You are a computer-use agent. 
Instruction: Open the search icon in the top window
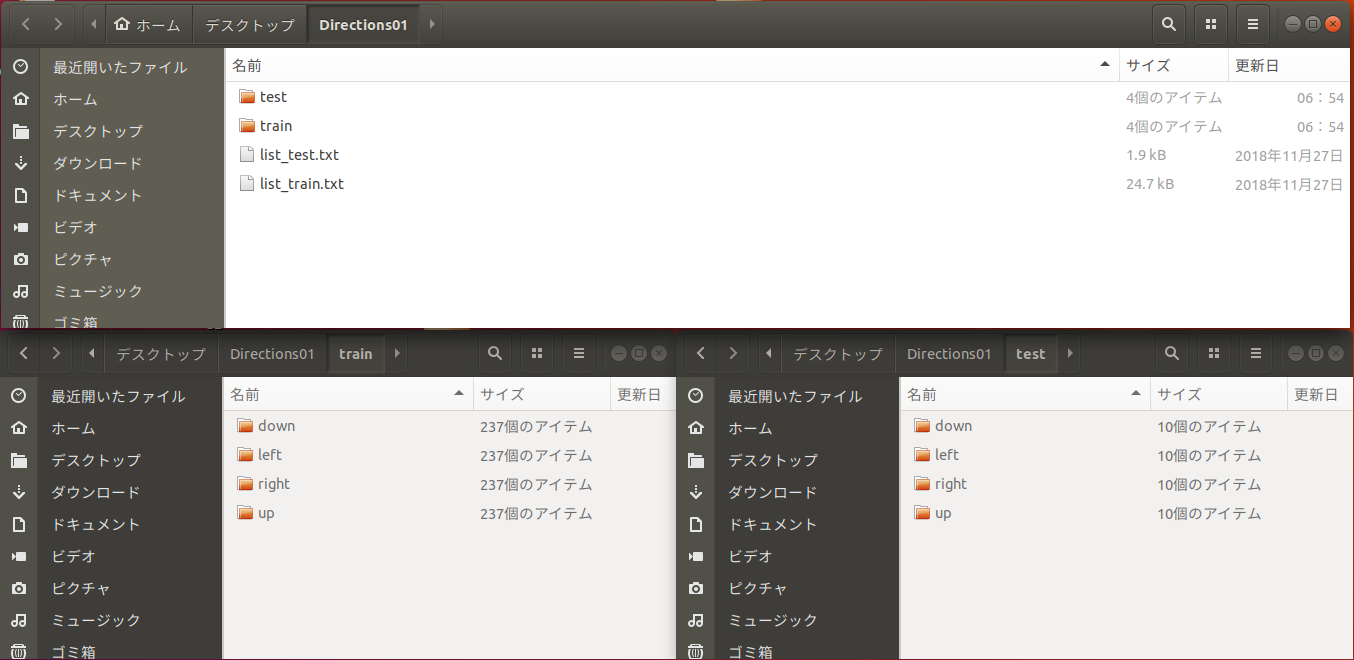click(x=1168, y=23)
